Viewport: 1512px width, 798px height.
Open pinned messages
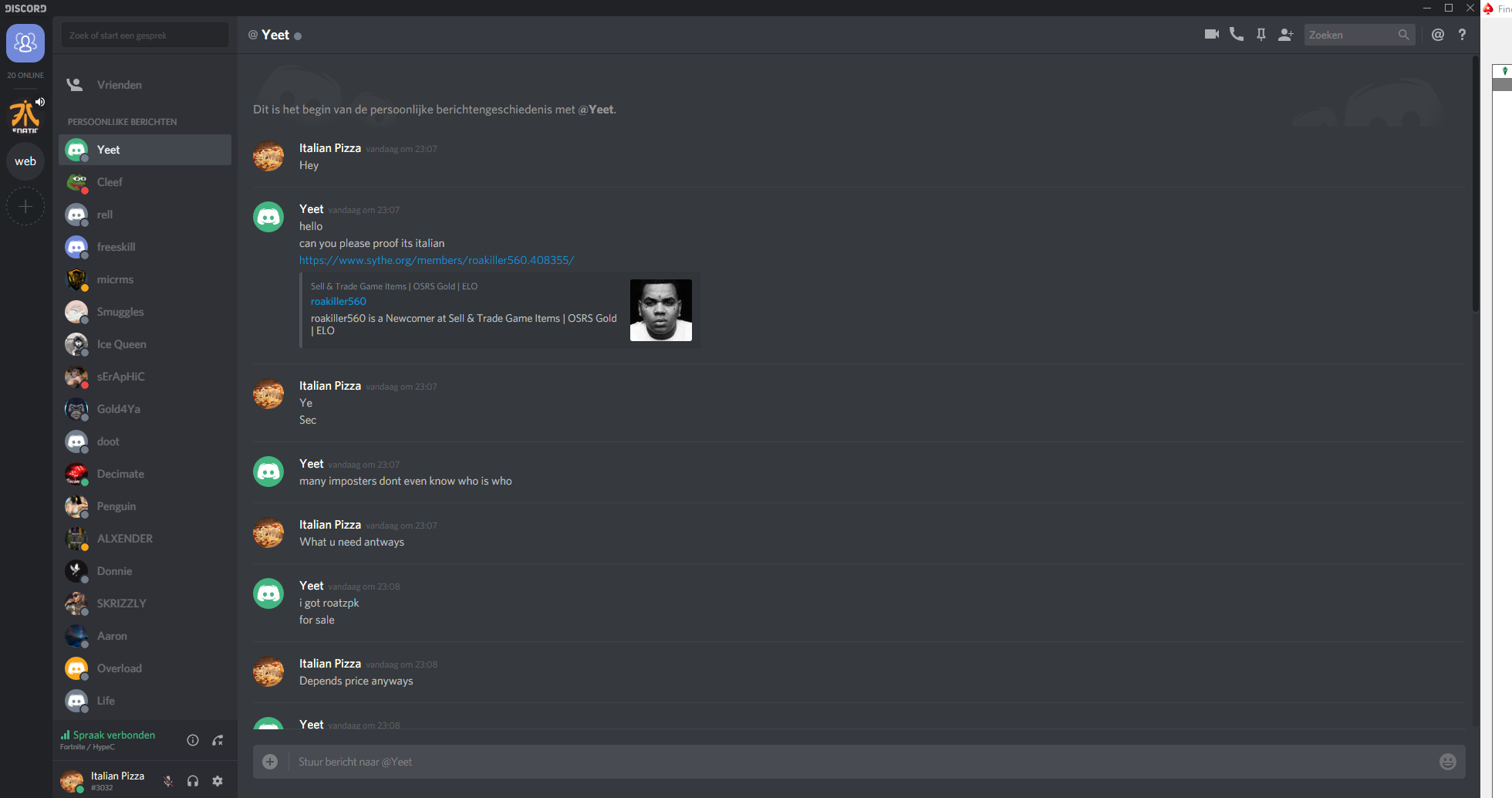point(1261,35)
